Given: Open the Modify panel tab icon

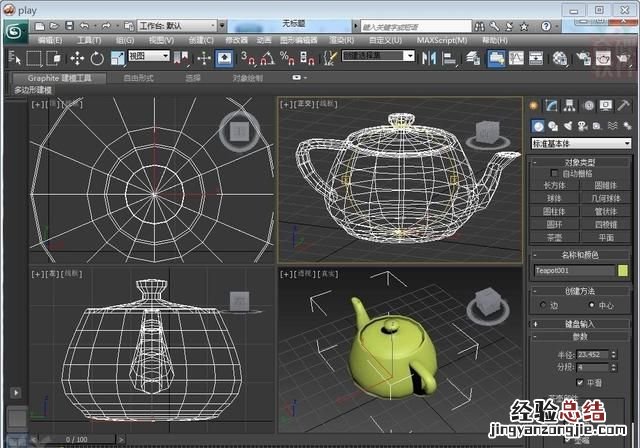Looking at the screenshot, I should tap(551, 105).
